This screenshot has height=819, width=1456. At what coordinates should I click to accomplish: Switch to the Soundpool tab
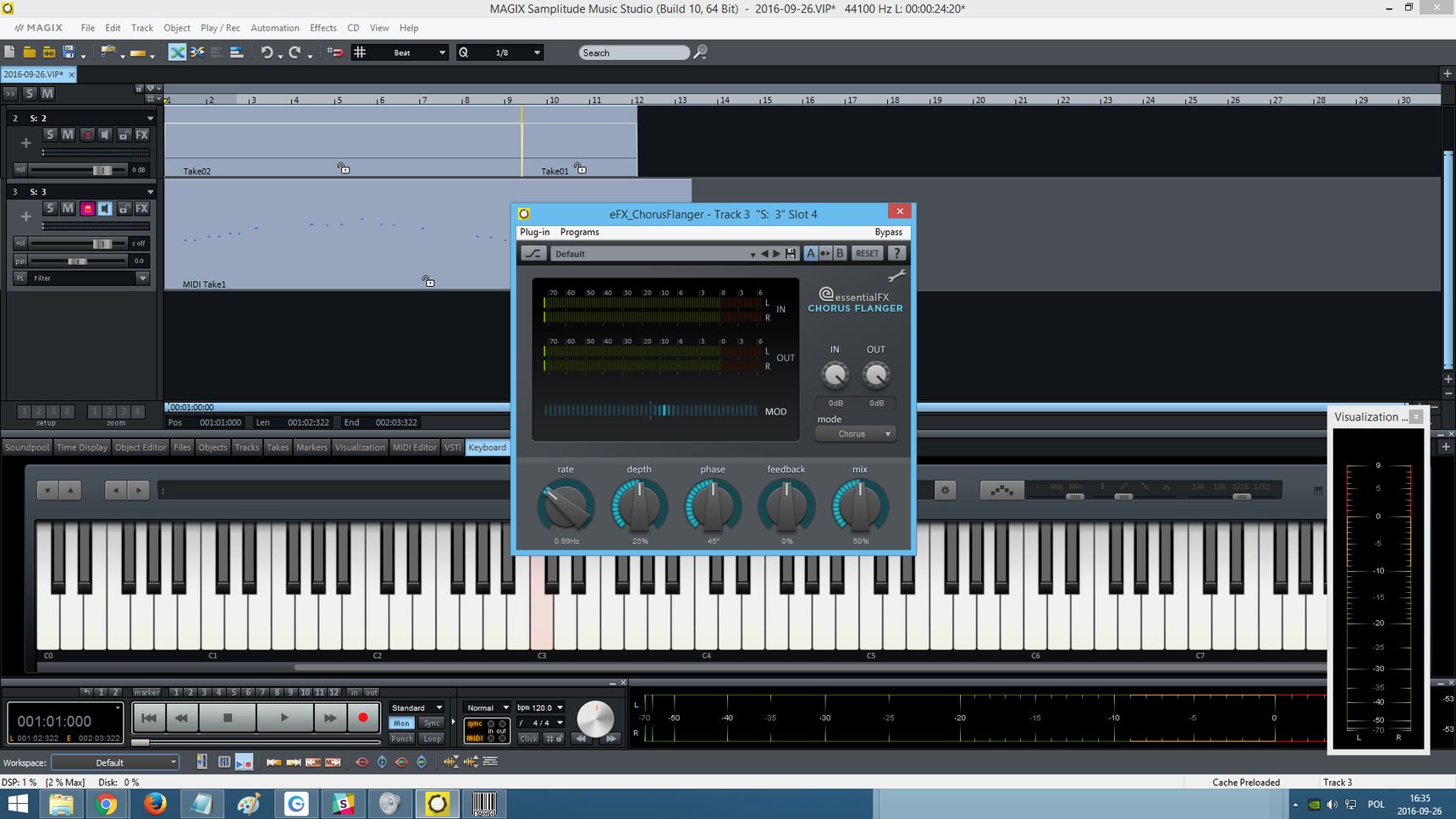tap(27, 448)
